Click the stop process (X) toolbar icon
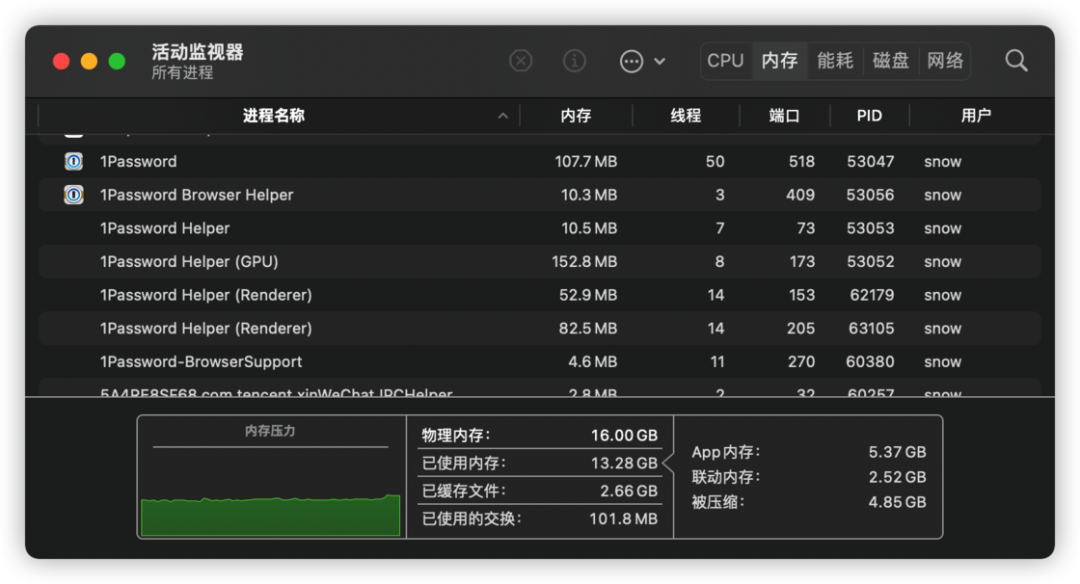Image resolution: width=1080 pixels, height=584 pixels. pos(521,61)
